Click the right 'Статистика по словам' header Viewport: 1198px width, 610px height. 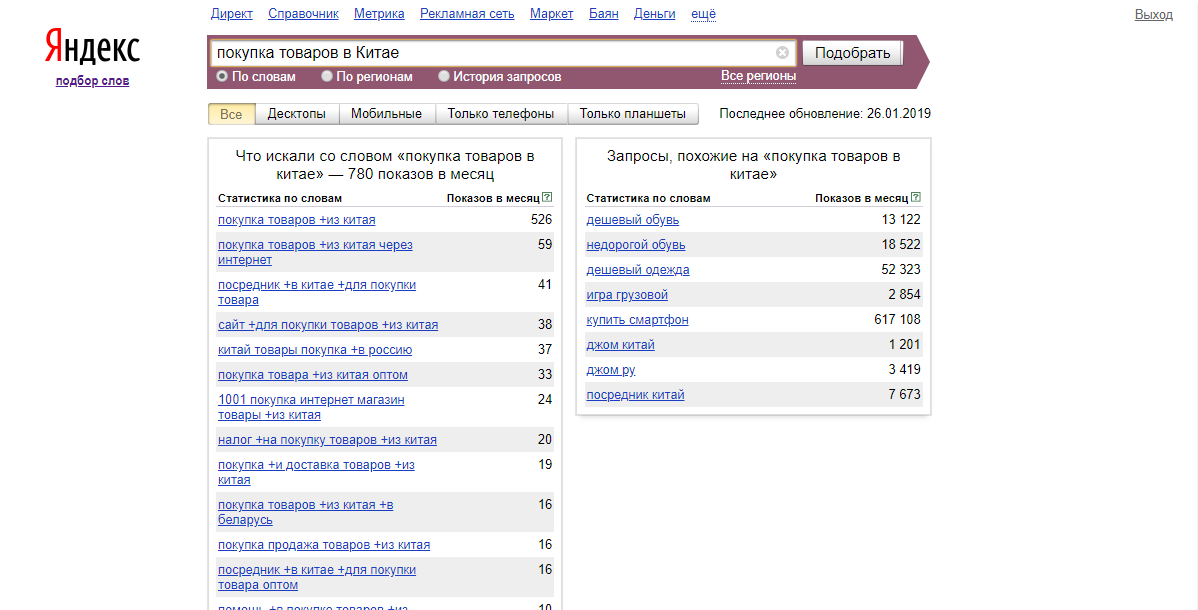click(x=648, y=198)
